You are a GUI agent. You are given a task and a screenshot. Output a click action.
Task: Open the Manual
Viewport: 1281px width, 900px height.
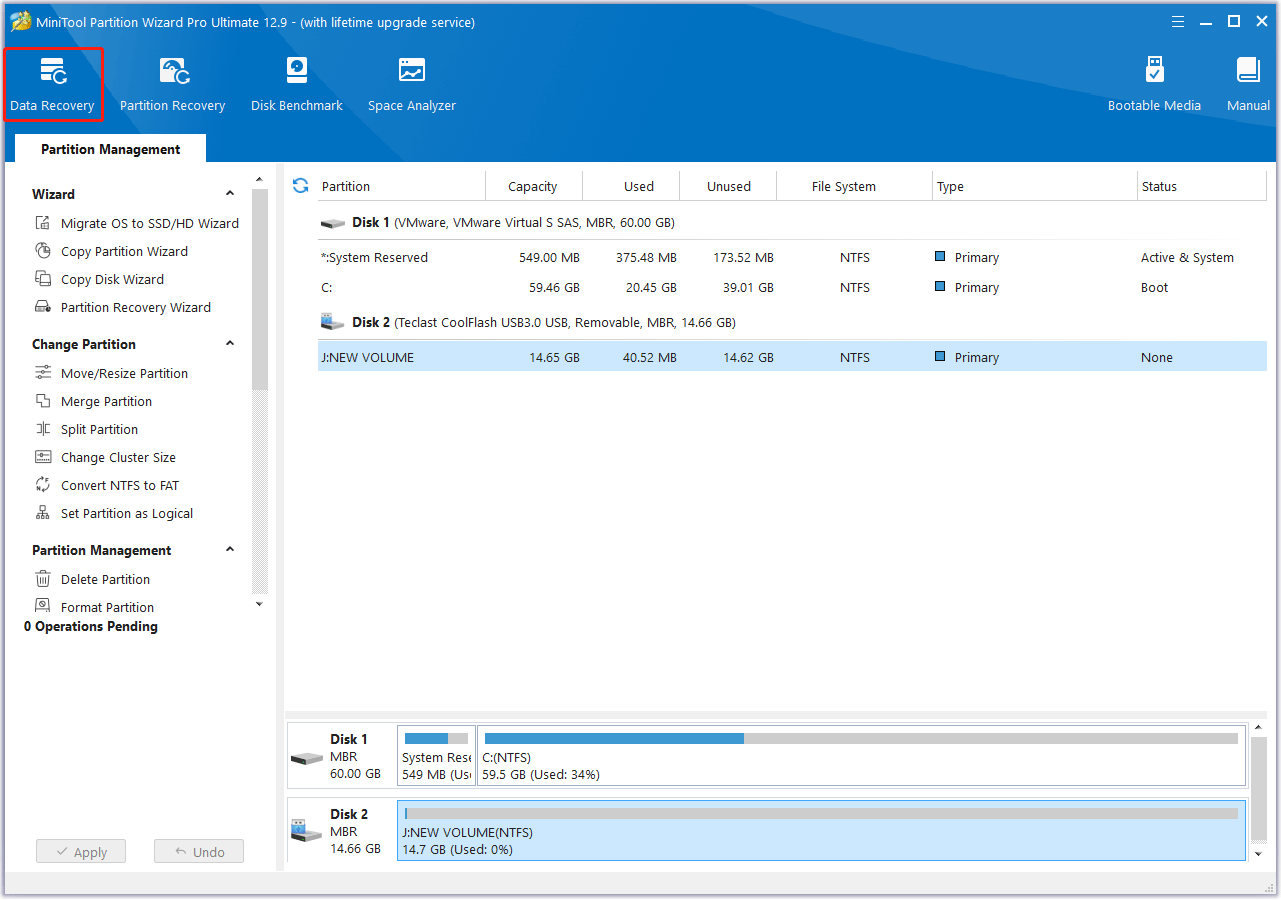click(x=1248, y=84)
